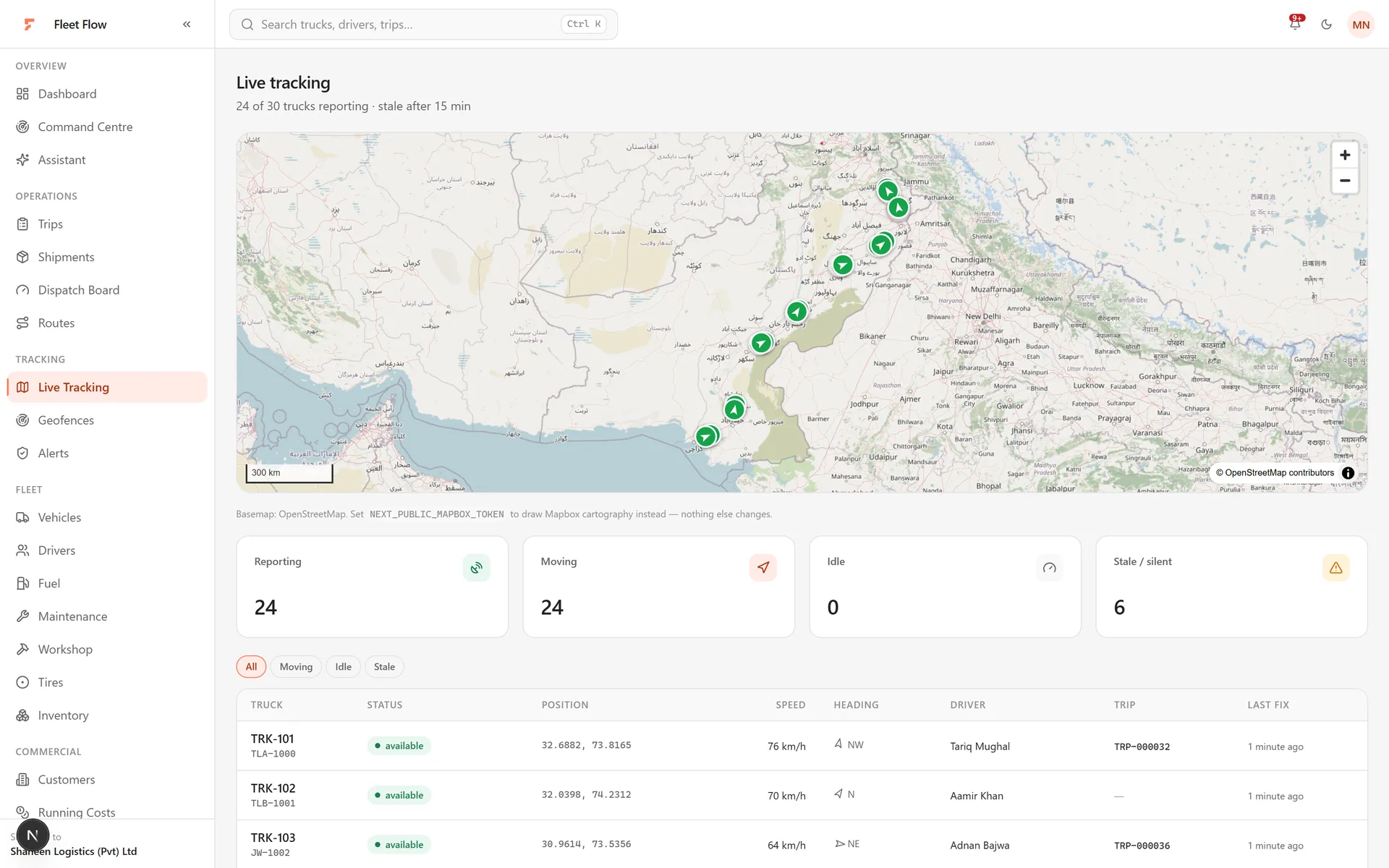This screenshot has width=1389, height=868.
Task: Click truck marker near Karachi on map
Action: [x=705, y=436]
